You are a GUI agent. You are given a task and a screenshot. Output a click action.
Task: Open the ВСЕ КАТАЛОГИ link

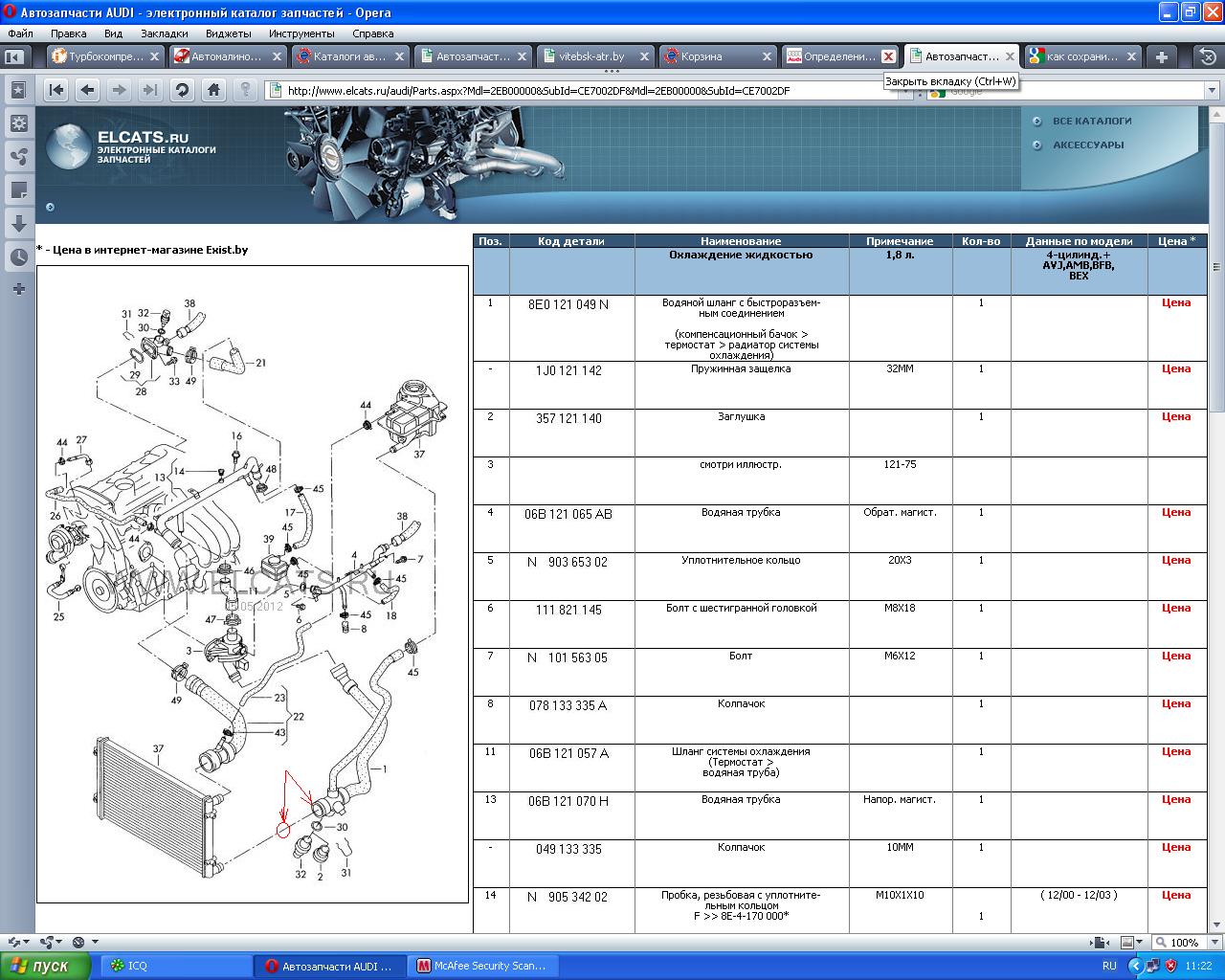[1092, 122]
